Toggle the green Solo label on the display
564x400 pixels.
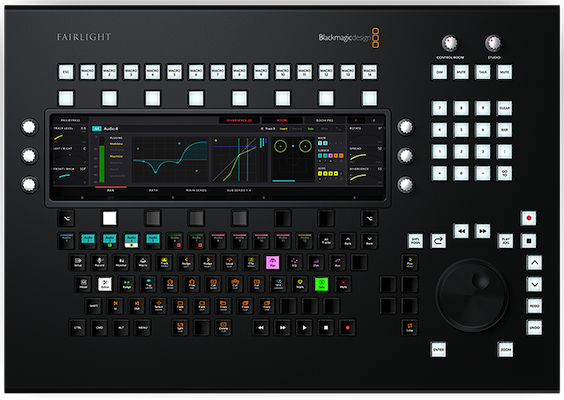[310, 128]
